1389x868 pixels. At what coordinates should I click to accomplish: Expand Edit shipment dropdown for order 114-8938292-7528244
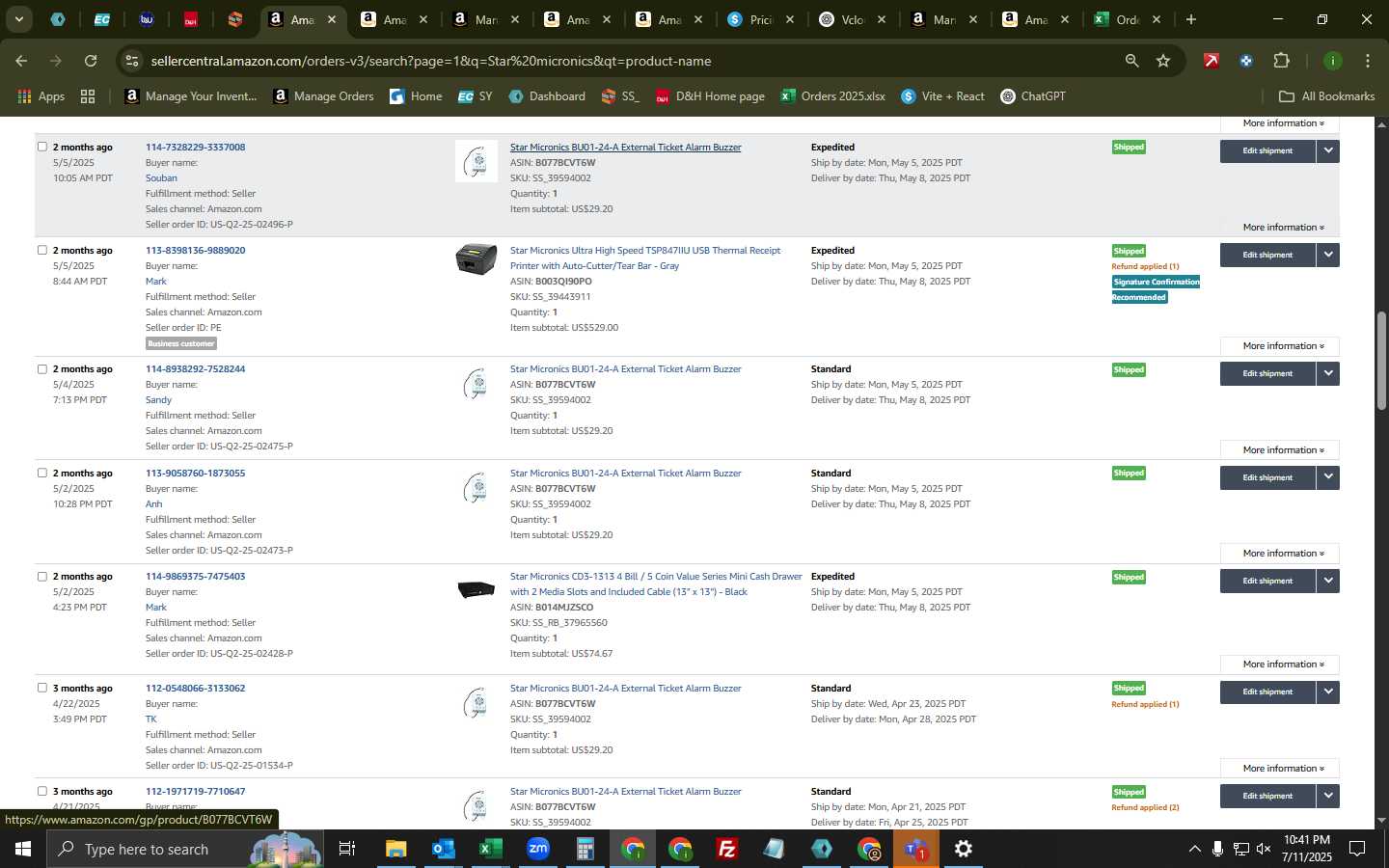(x=1328, y=373)
